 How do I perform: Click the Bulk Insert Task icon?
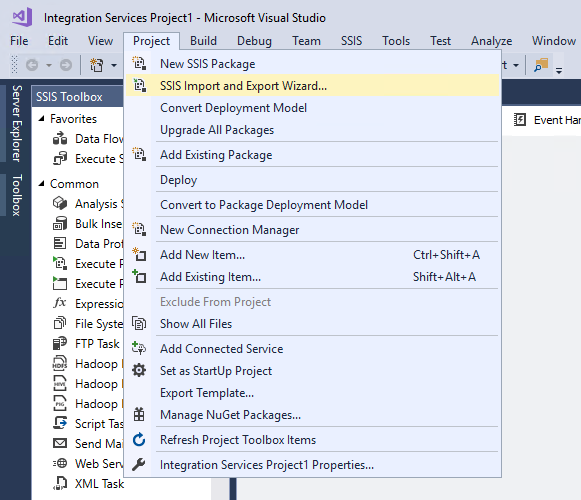coord(60,223)
